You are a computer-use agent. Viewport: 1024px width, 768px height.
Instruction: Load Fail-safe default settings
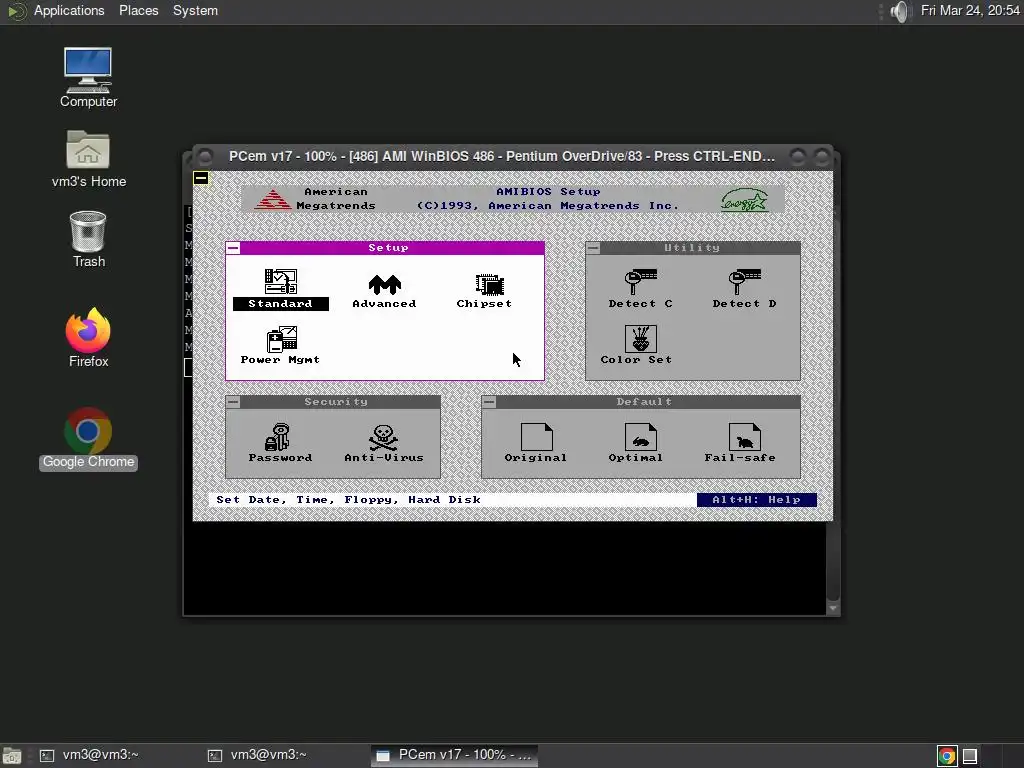point(741,443)
